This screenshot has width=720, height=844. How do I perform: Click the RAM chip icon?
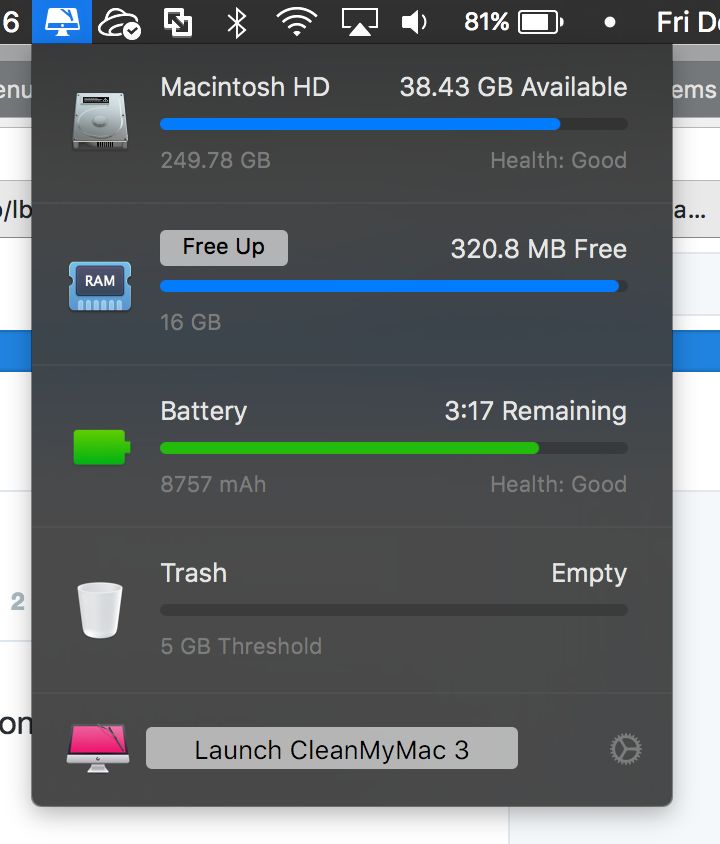(100, 286)
